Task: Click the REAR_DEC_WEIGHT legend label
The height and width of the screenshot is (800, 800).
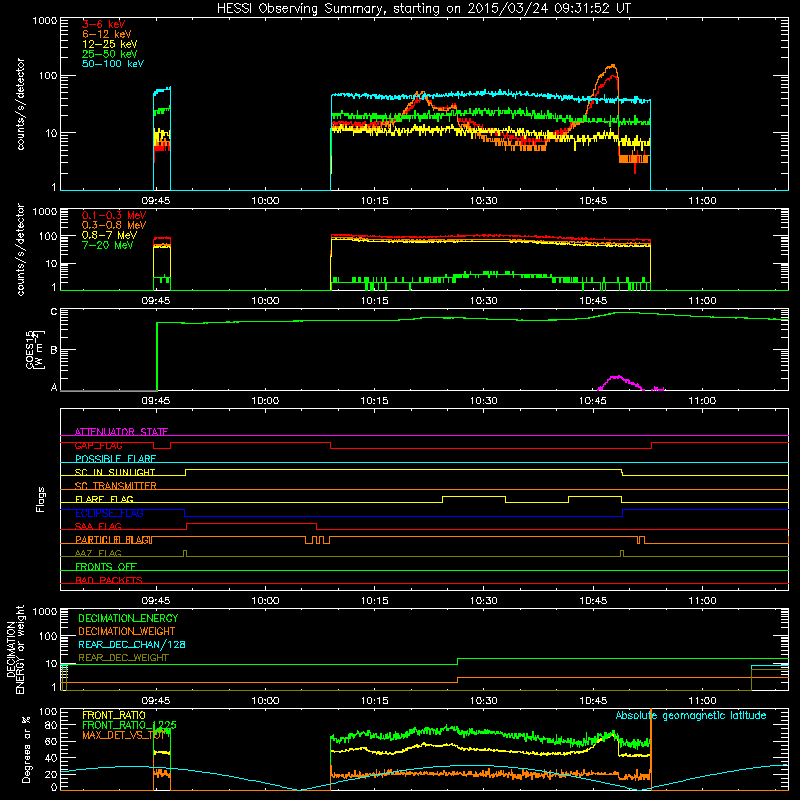Action: (x=123, y=658)
